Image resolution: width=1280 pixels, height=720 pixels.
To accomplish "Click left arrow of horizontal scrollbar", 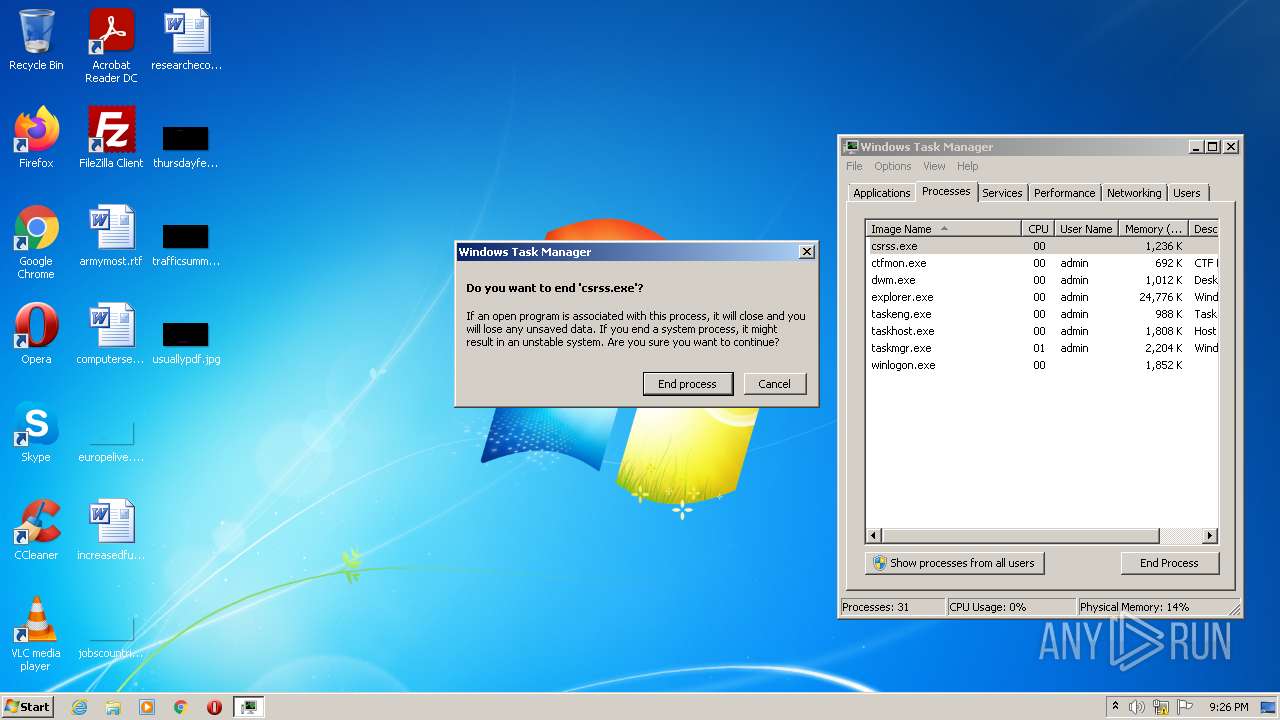I will click(x=875, y=536).
